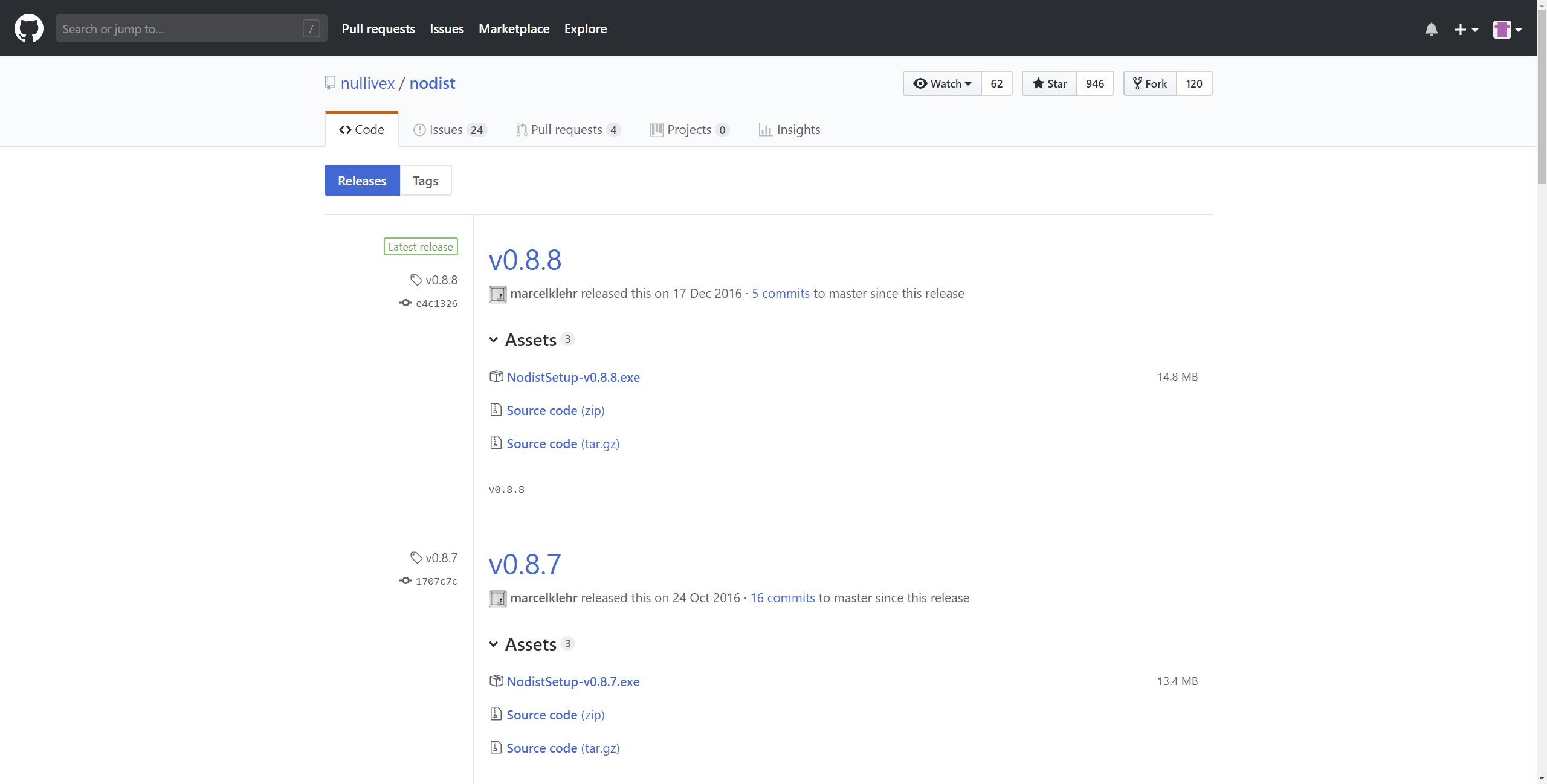Click the slash shortcut icon in search
The width and height of the screenshot is (1547, 784).
(x=311, y=28)
